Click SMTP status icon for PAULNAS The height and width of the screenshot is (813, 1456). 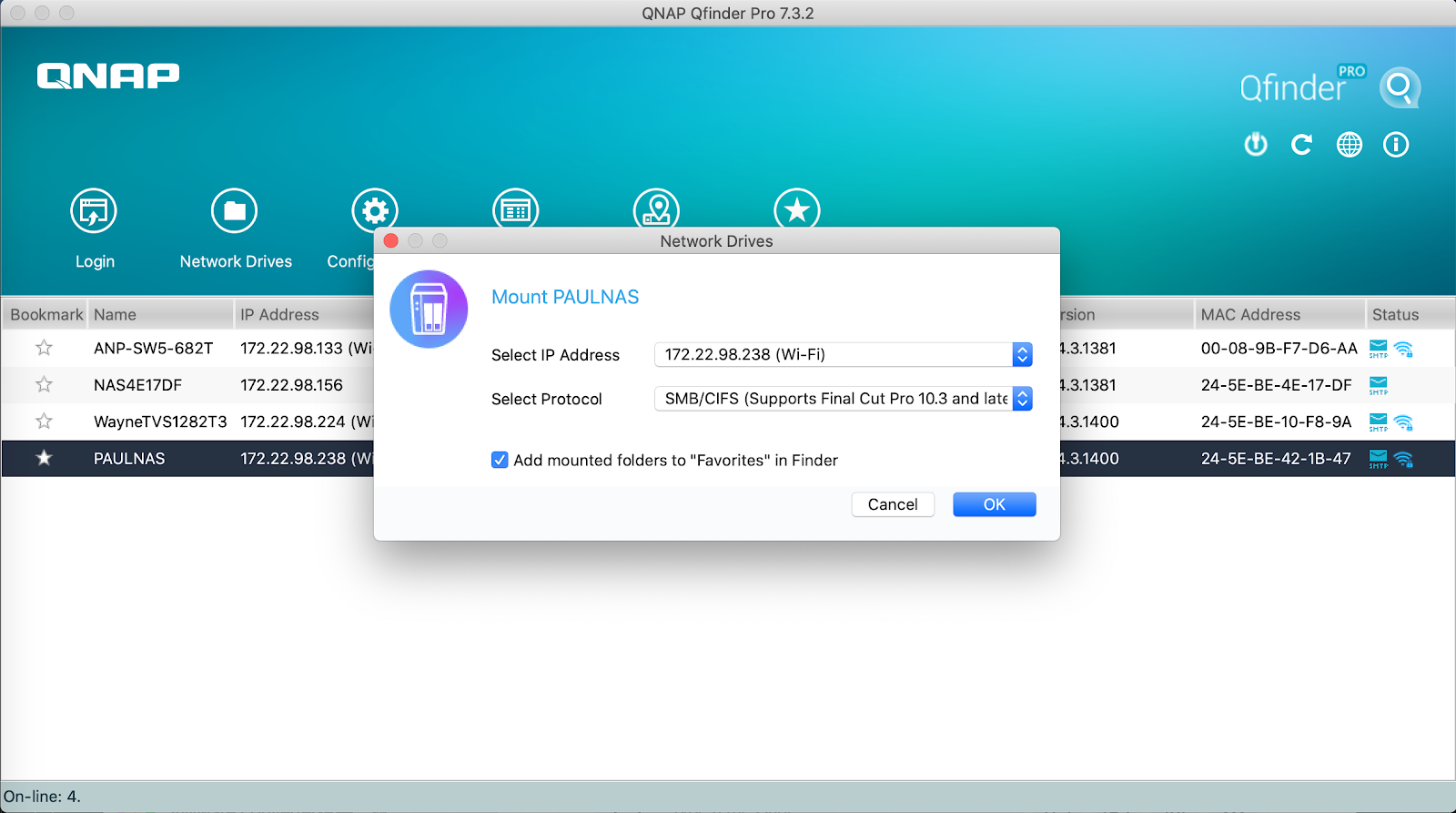coord(1379,459)
